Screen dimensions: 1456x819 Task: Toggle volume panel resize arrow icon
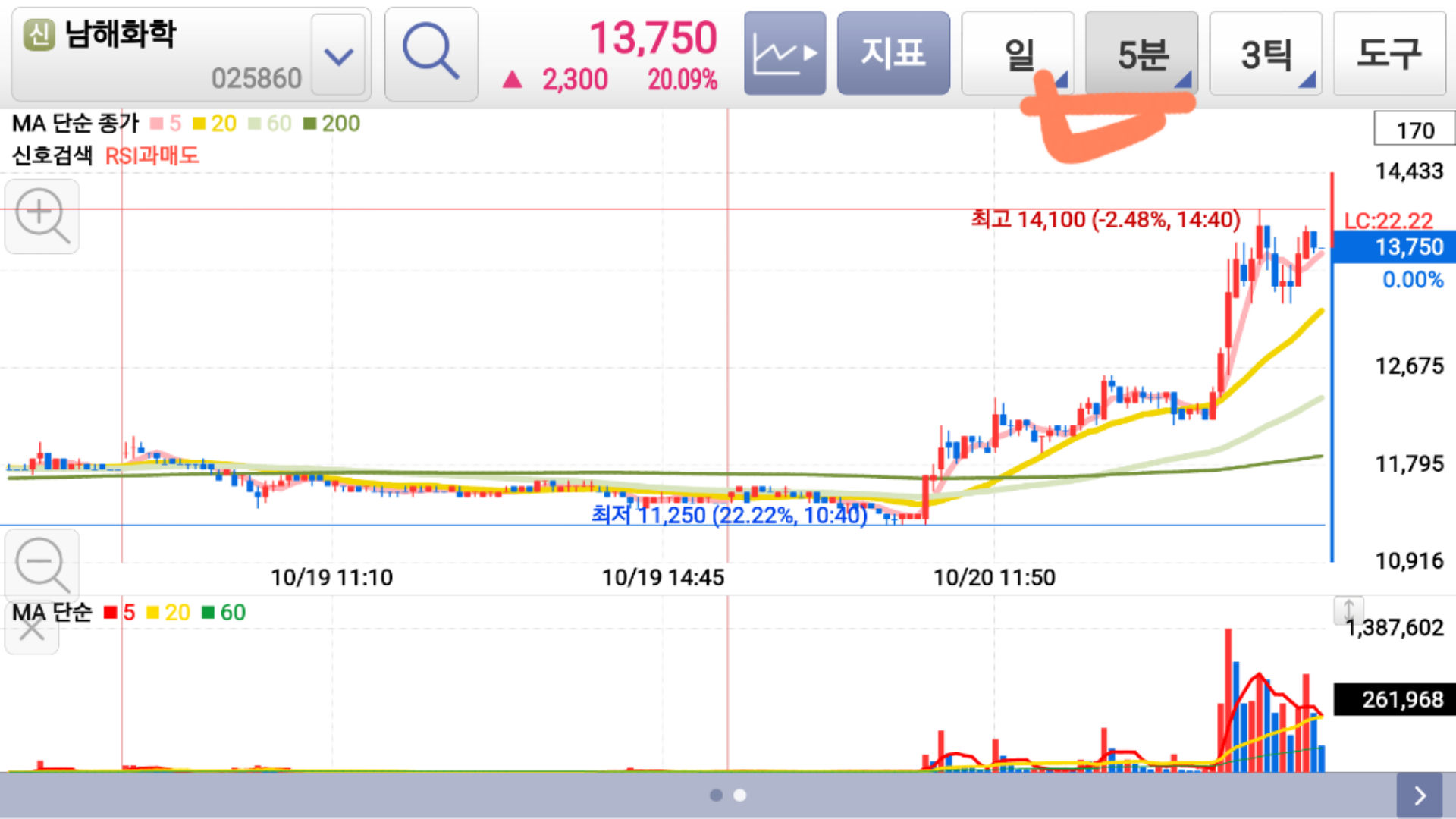pos(1348,610)
